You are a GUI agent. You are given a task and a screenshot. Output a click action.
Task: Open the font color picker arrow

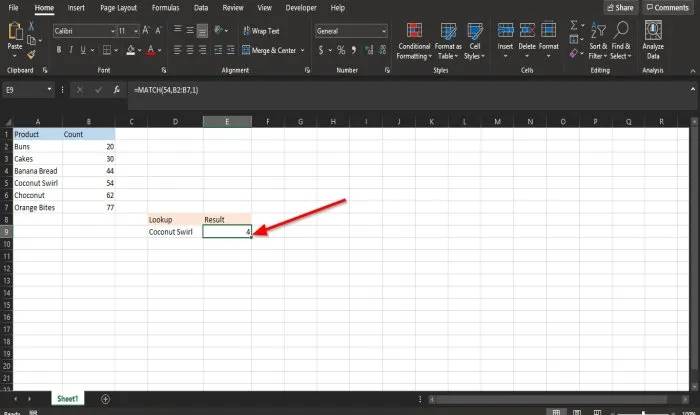point(160,50)
